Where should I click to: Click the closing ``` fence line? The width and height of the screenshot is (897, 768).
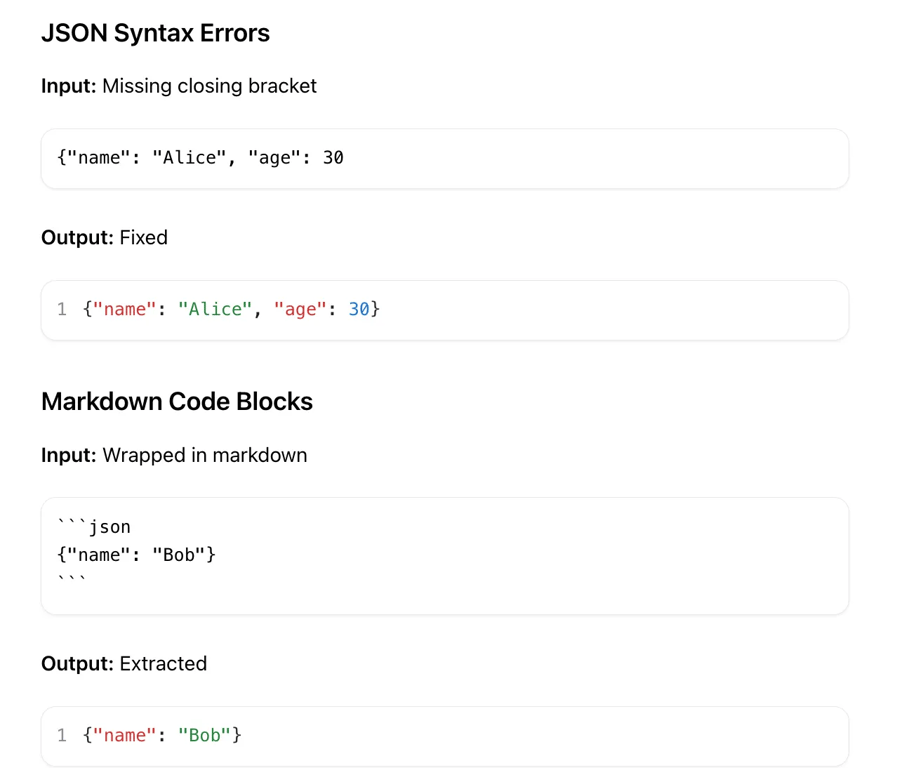click(x=72, y=580)
